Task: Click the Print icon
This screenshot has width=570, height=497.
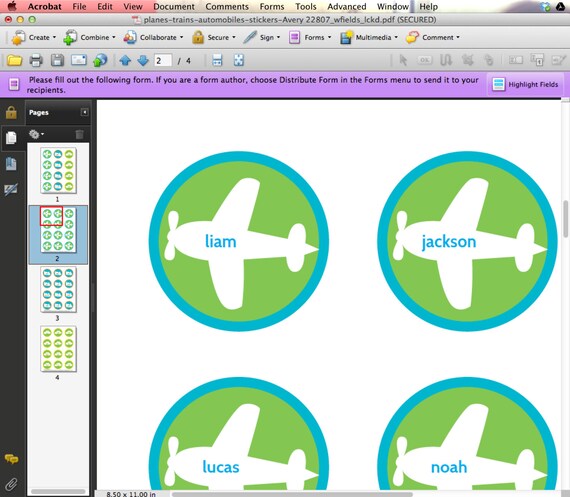Action: coord(36,60)
